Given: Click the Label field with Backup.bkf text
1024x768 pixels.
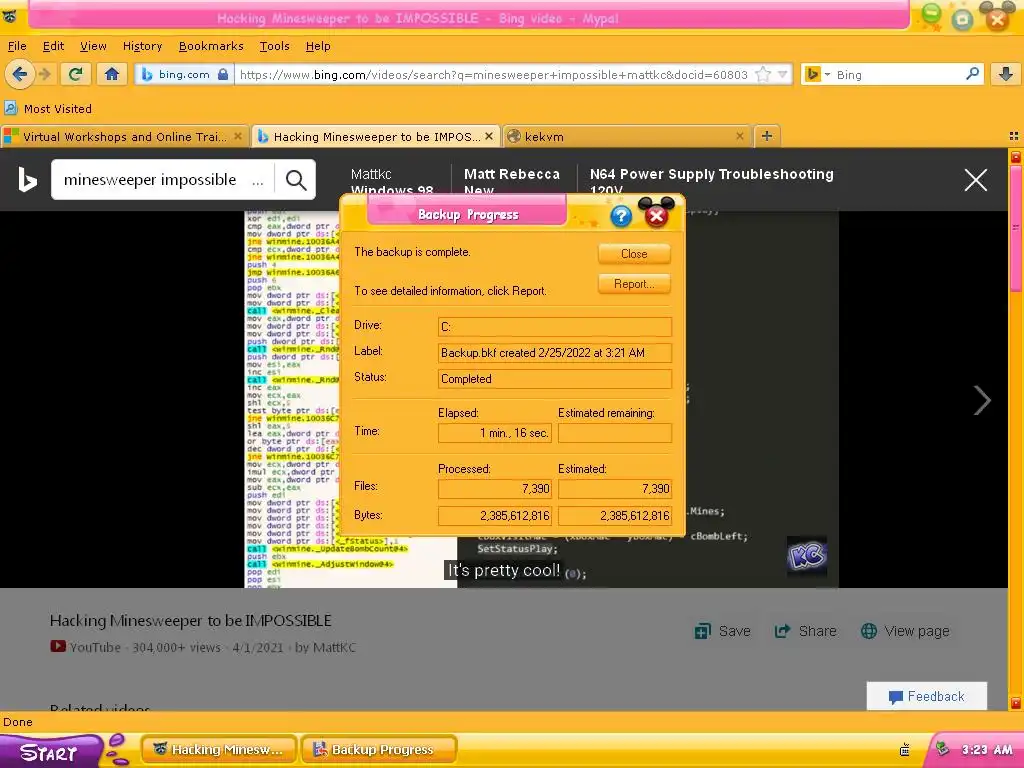Looking at the screenshot, I should coord(554,353).
